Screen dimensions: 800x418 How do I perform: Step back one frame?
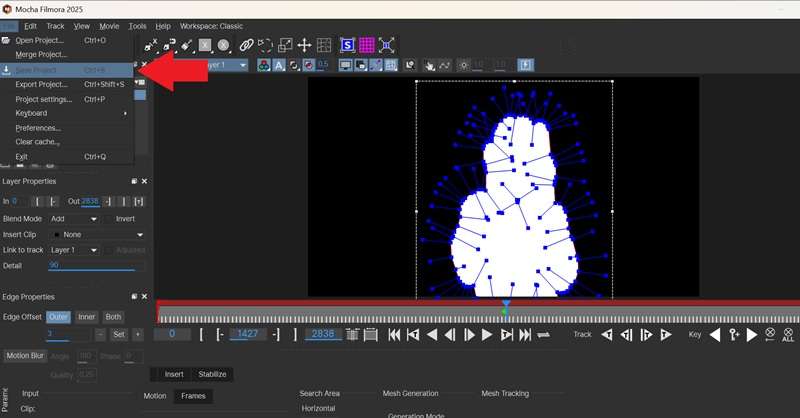pyautogui.click(x=450, y=335)
